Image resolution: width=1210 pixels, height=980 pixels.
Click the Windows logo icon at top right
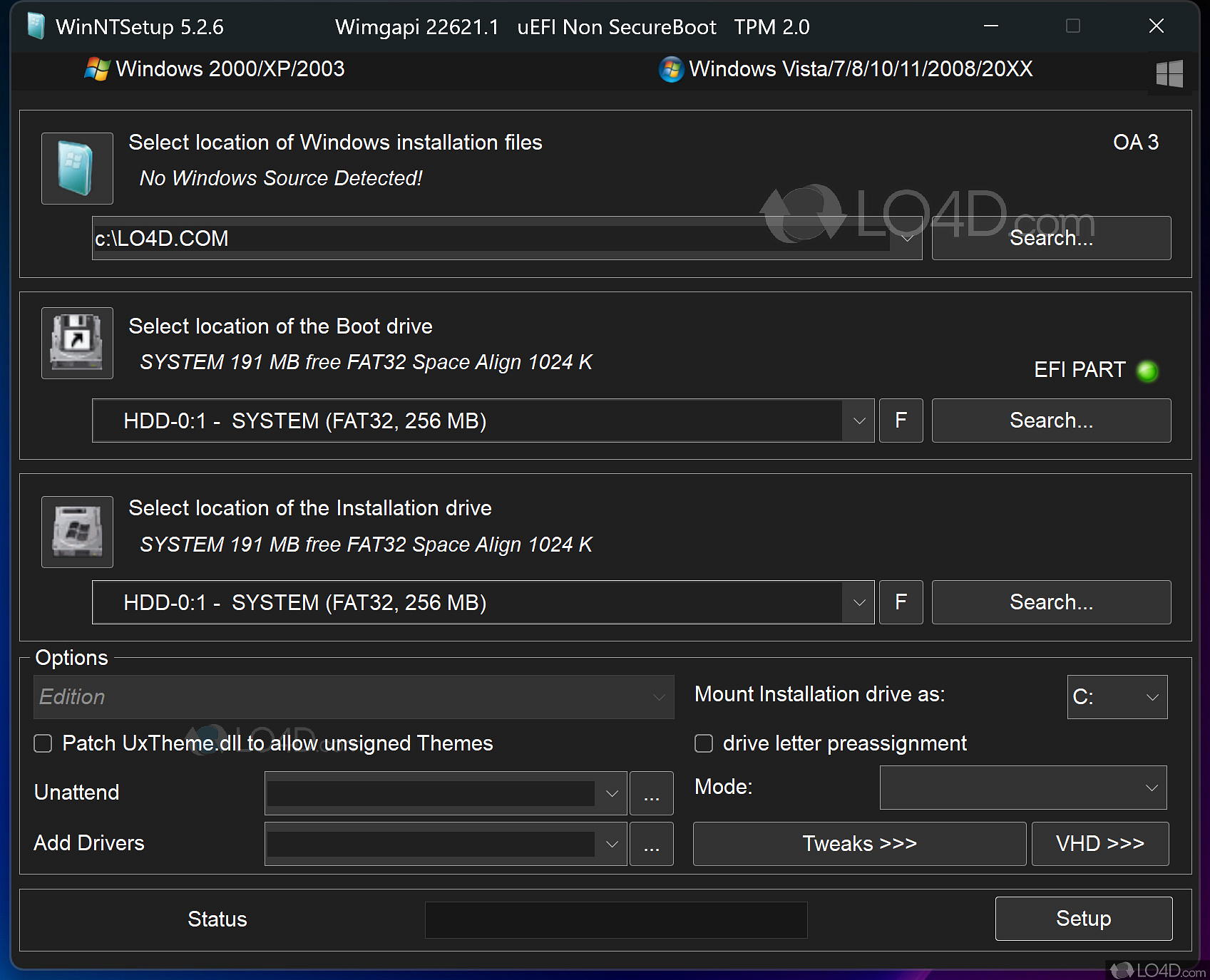pos(1169,73)
